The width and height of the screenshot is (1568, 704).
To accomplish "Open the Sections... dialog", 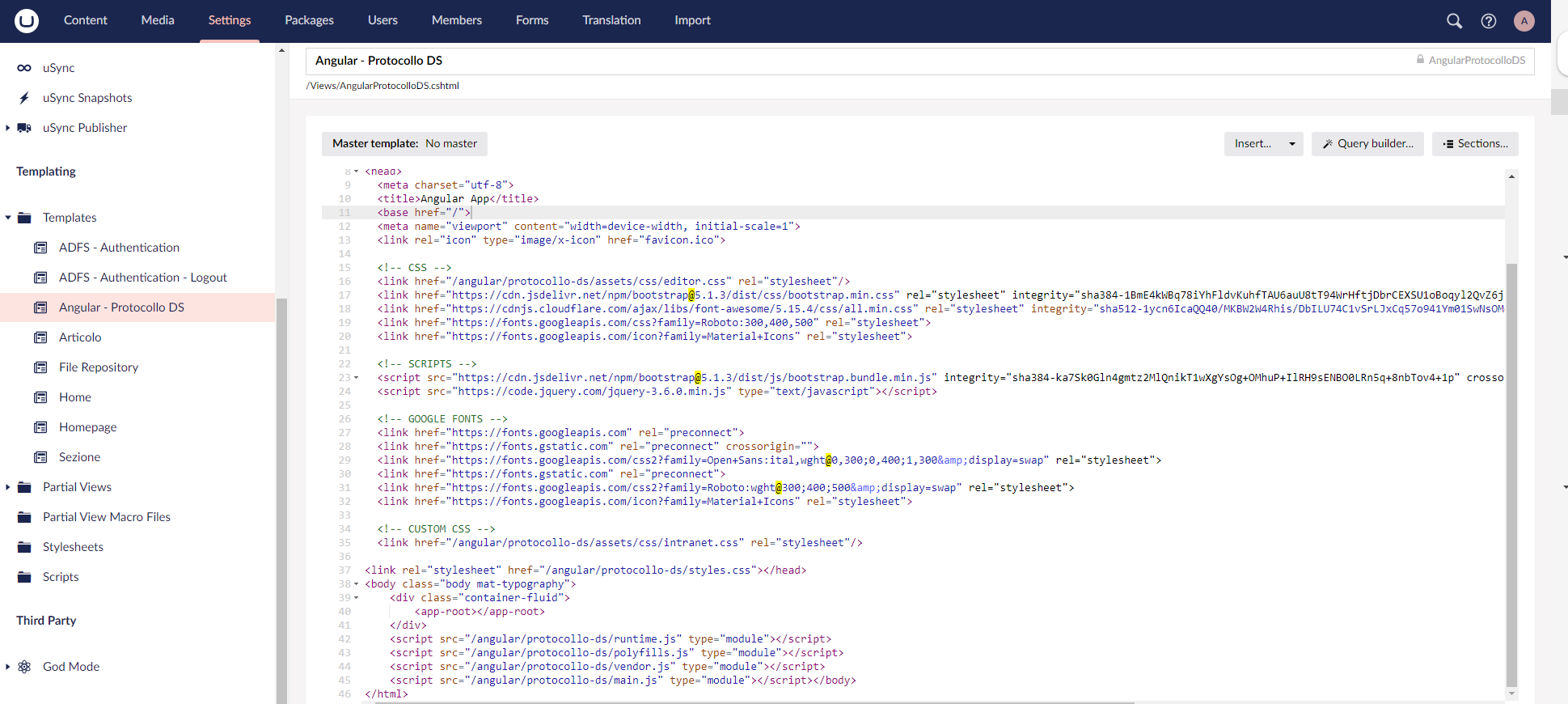I will 1475,144.
